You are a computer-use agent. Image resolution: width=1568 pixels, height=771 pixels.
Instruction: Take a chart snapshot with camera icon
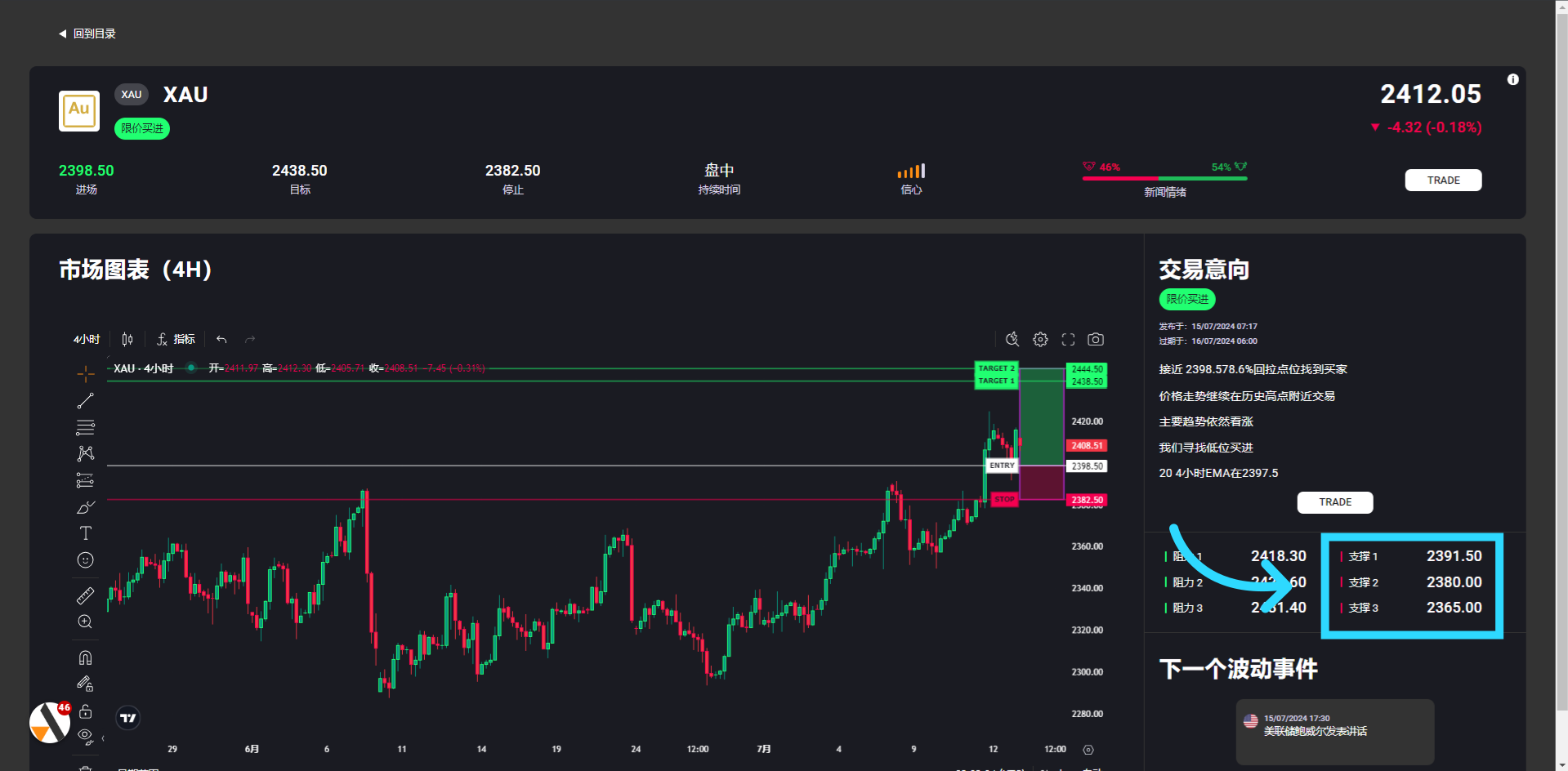click(x=1096, y=339)
